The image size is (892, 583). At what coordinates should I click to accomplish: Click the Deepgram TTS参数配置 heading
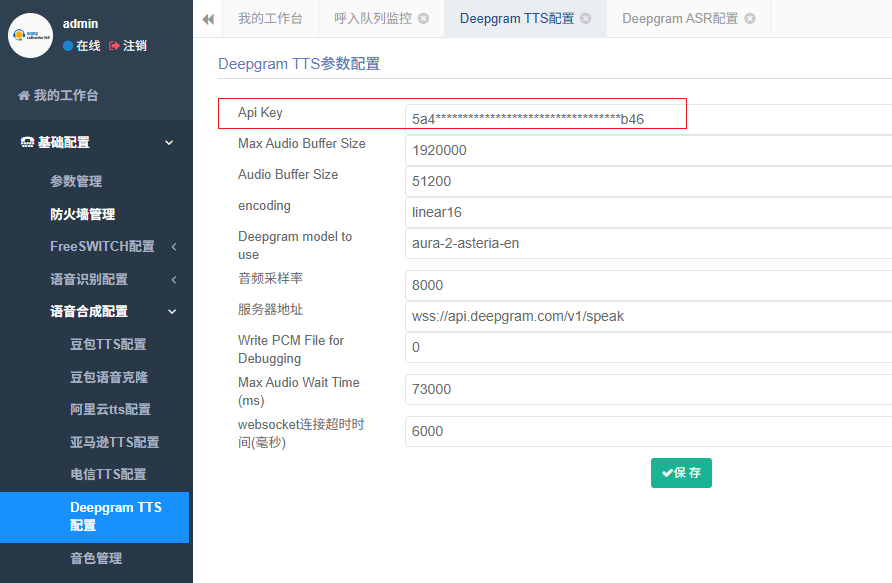coord(299,64)
